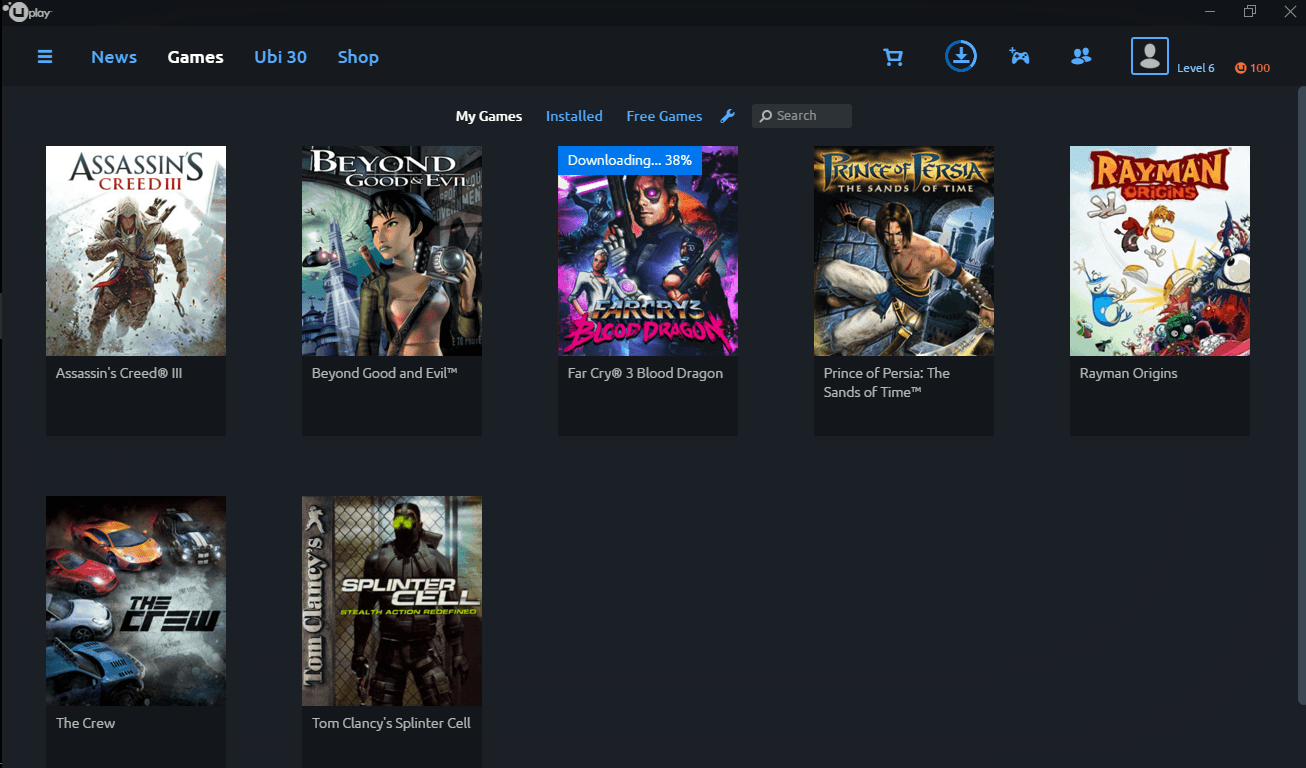1306x768 pixels.
Task: Open Assassin's Creed III cover
Action: [136, 251]
